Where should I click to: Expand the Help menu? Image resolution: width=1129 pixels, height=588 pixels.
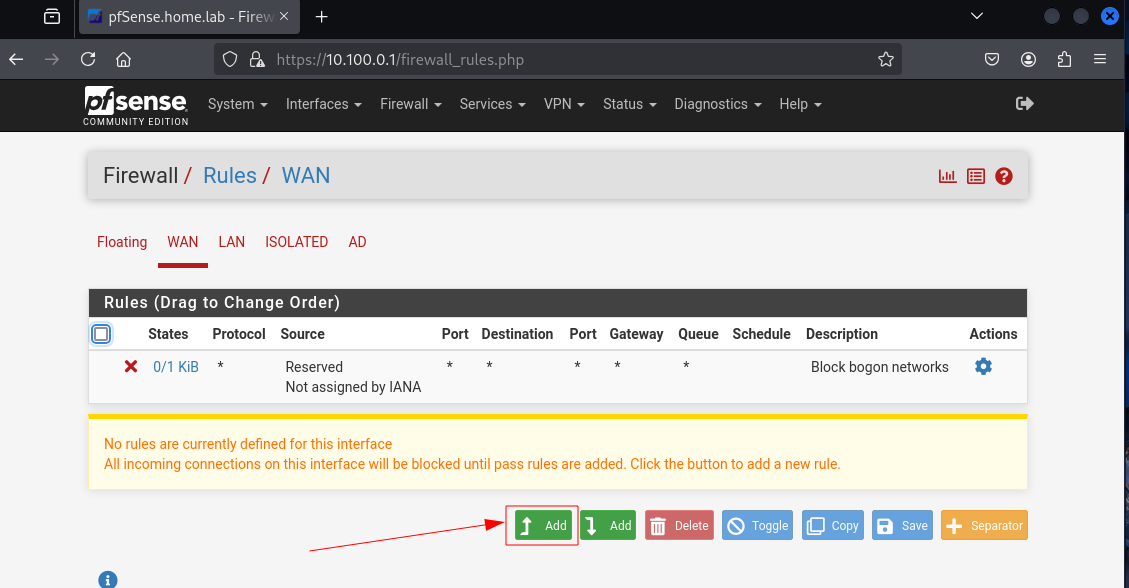click(800, 104)
